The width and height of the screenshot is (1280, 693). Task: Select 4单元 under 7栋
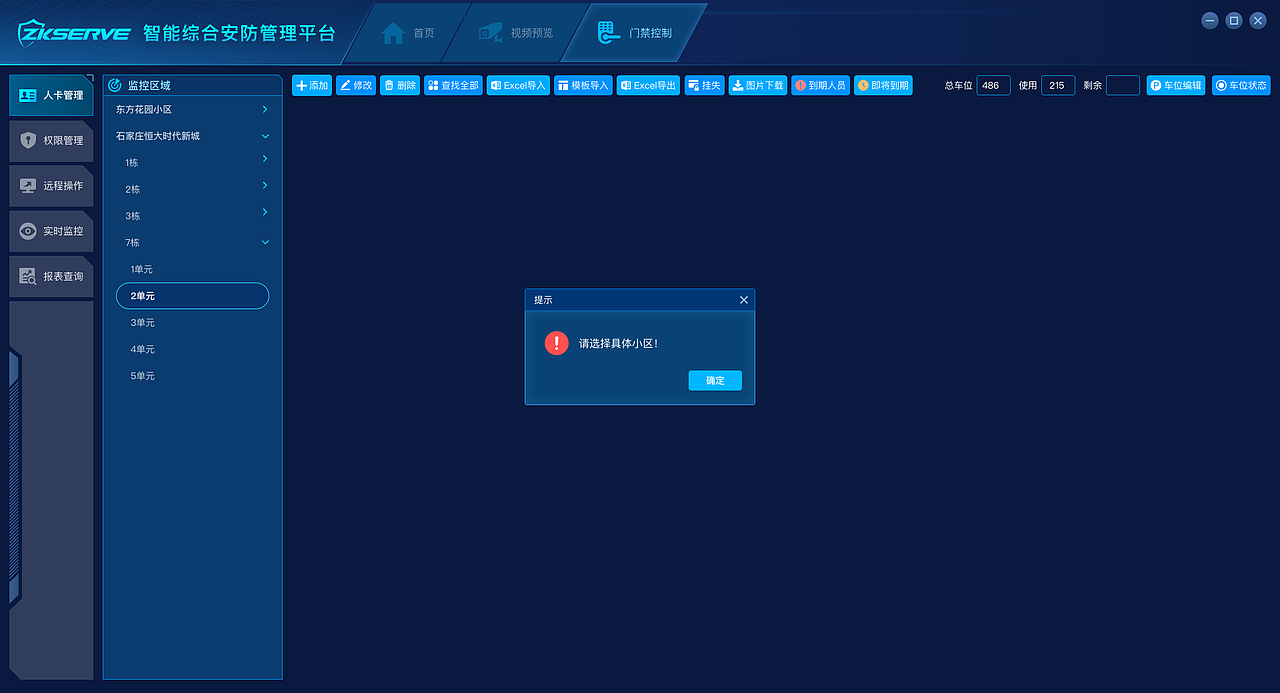click(142, 350)
